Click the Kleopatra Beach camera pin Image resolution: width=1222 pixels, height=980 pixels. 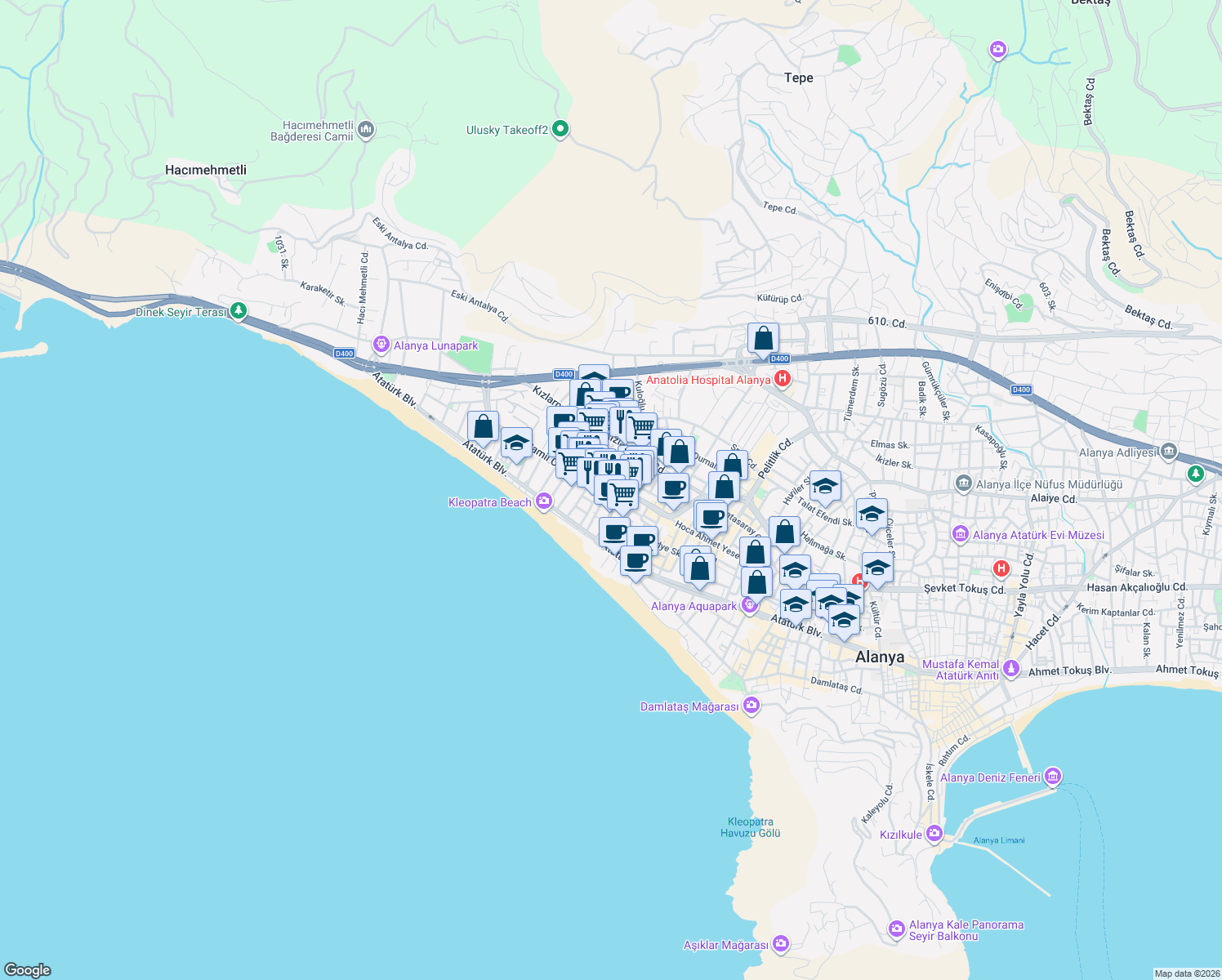pyautogui.click(x=544, y=502)
